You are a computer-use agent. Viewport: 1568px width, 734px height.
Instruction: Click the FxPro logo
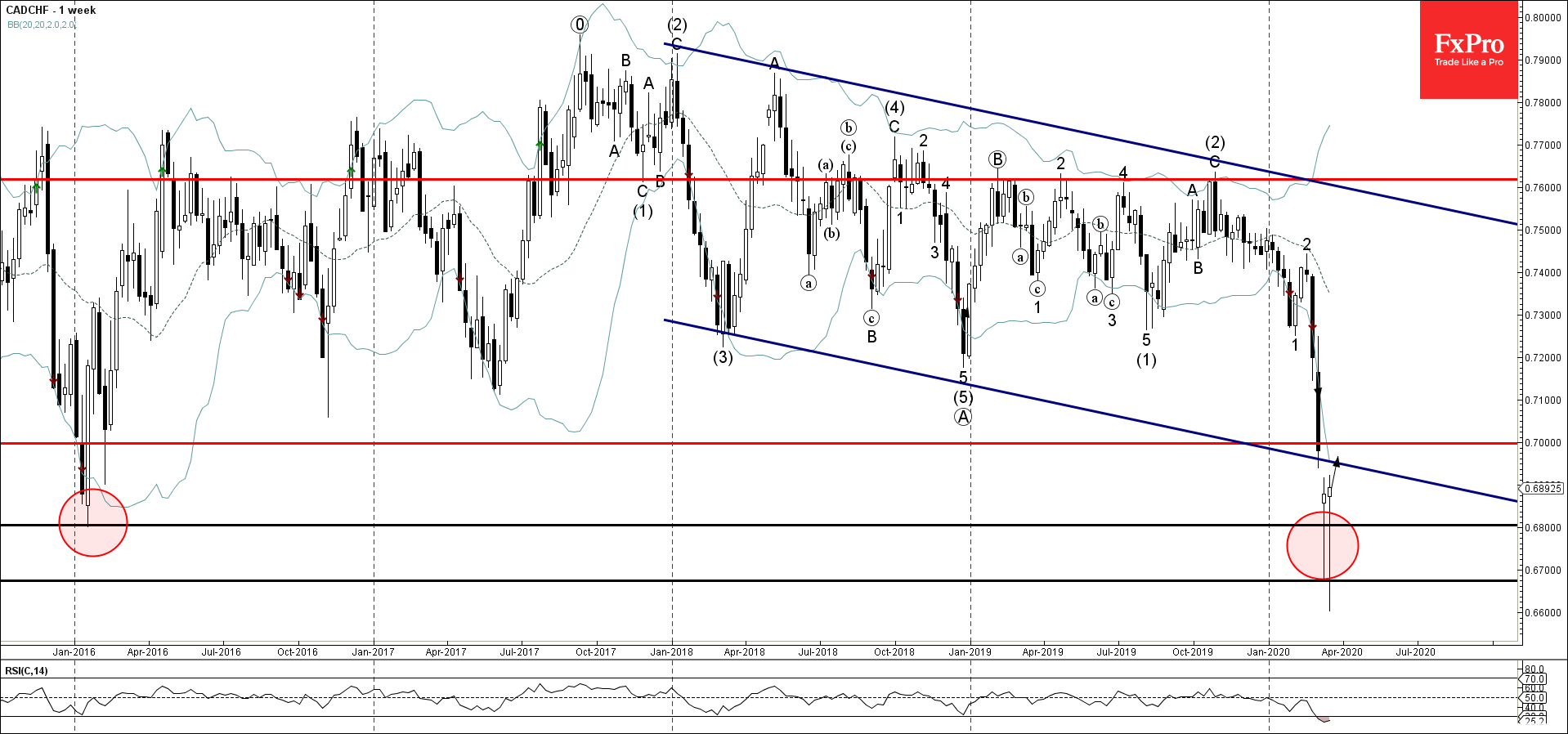1468,49
